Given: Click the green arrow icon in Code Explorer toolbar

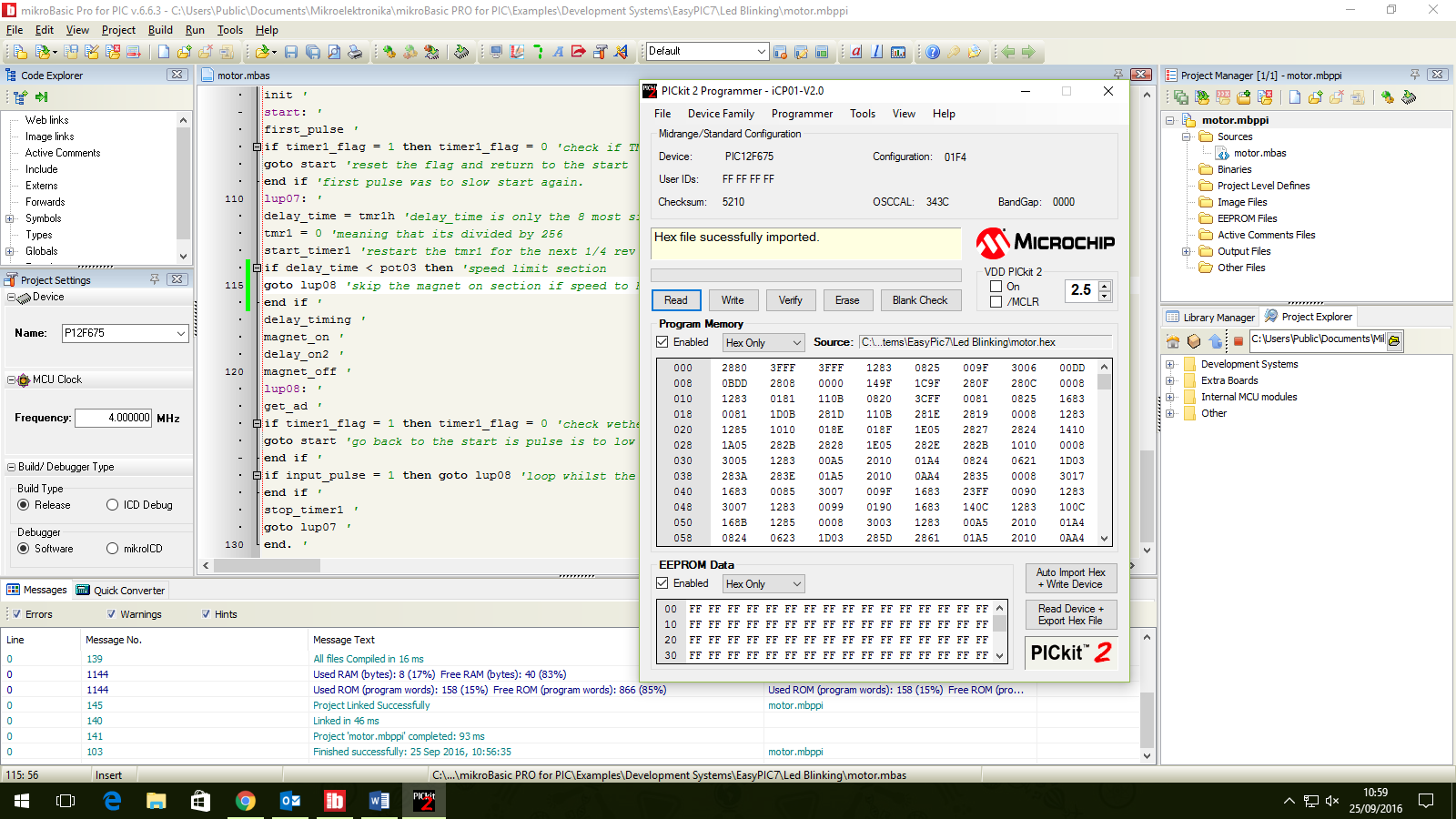Looking at the screenshot, I should click(41, 96).
